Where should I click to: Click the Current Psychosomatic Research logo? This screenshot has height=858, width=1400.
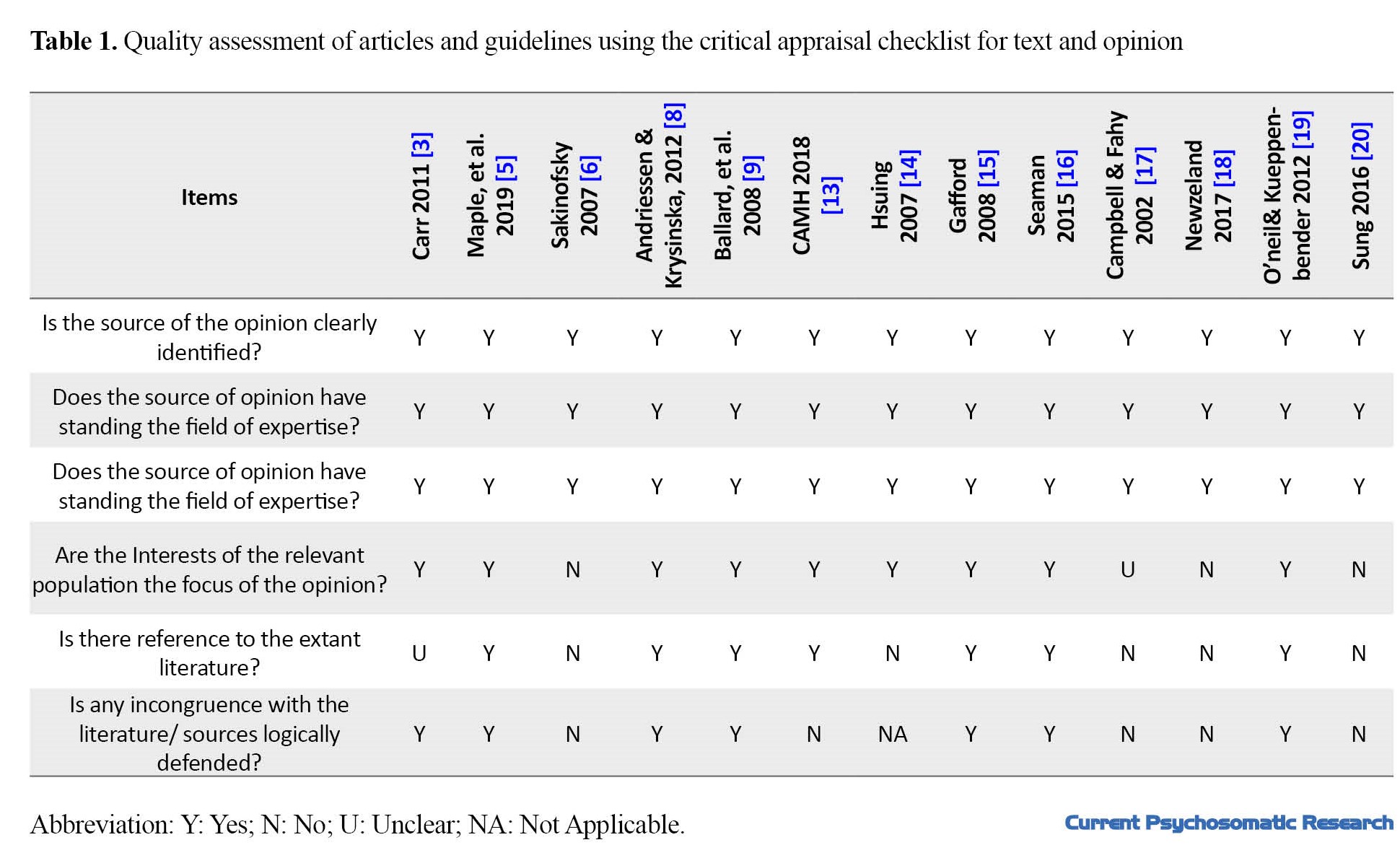[x=1229, y=823]
